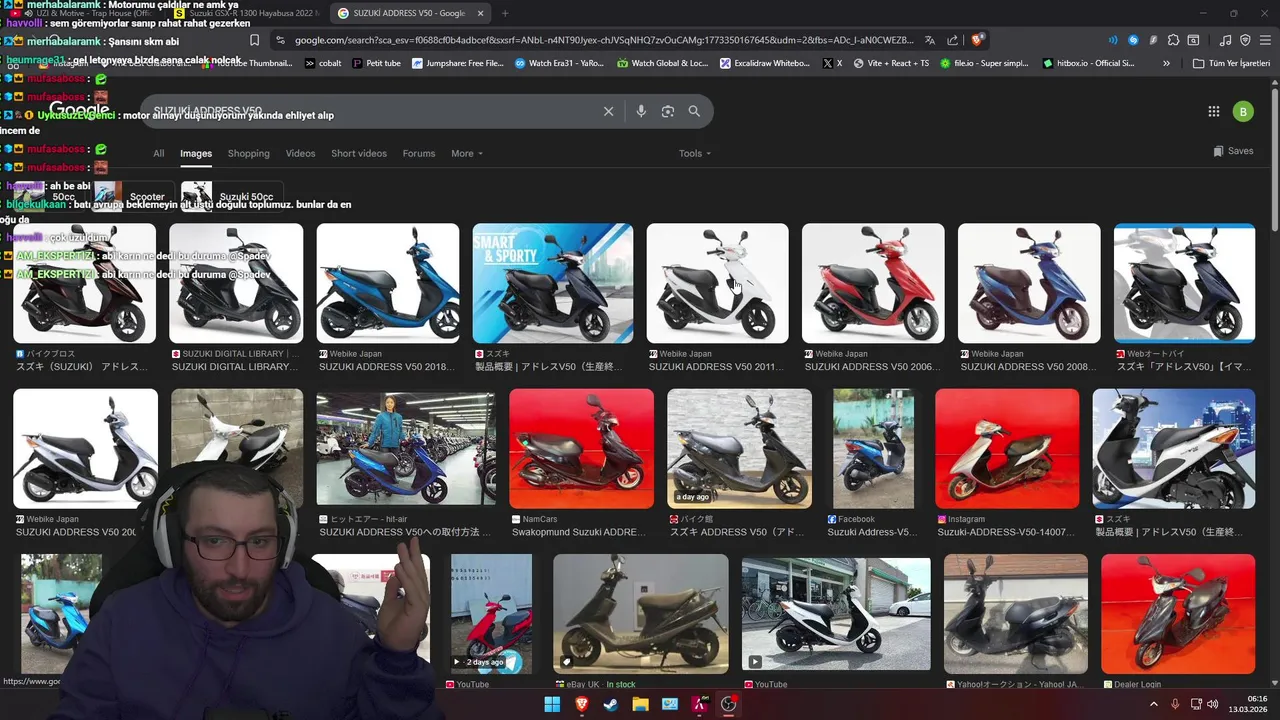Open a new browser tab

(505, 13)
